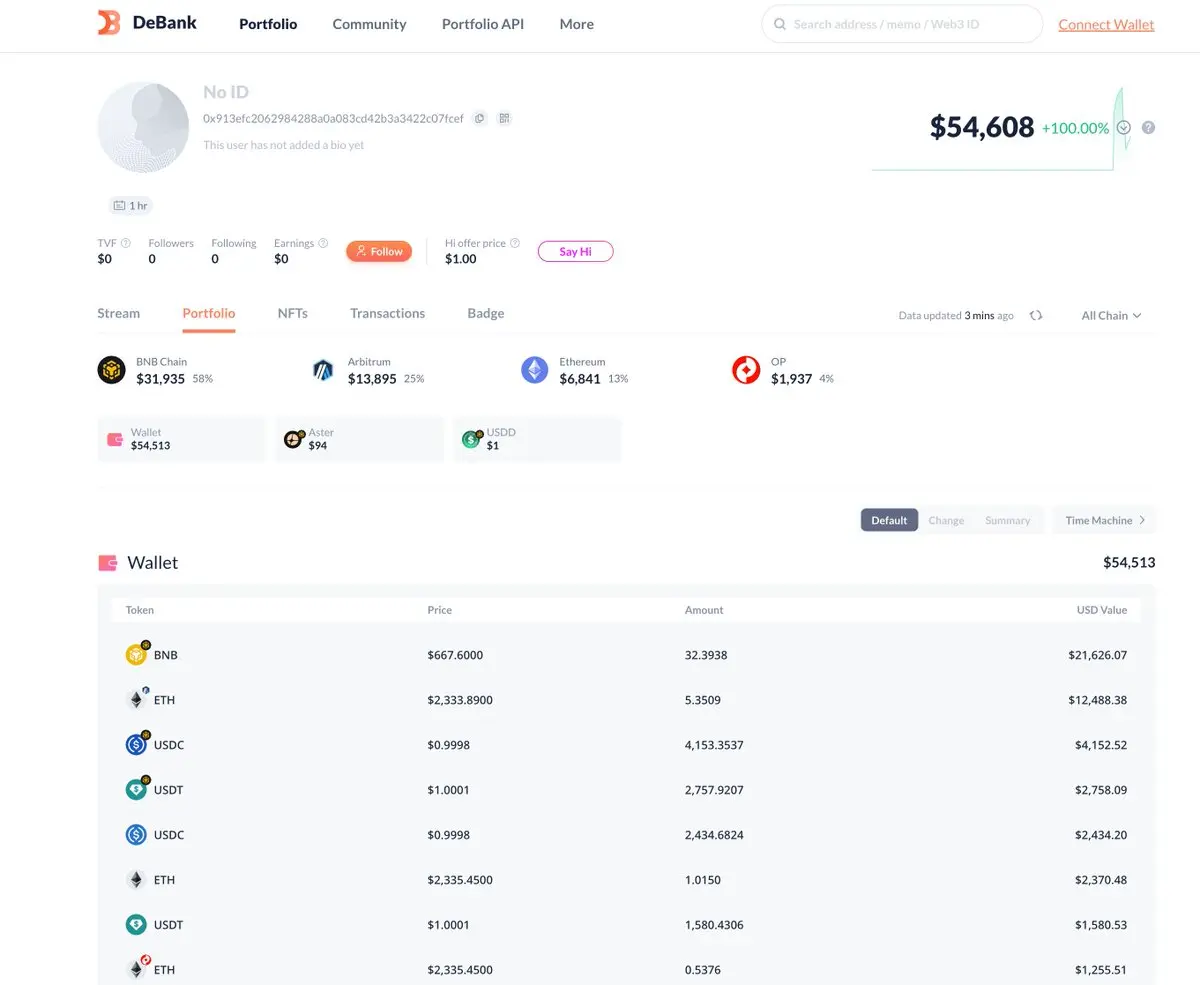This screenshot has width=1200, height=985.
Task: Switch to the Stream tab
Action: click(x=118, y=313)
